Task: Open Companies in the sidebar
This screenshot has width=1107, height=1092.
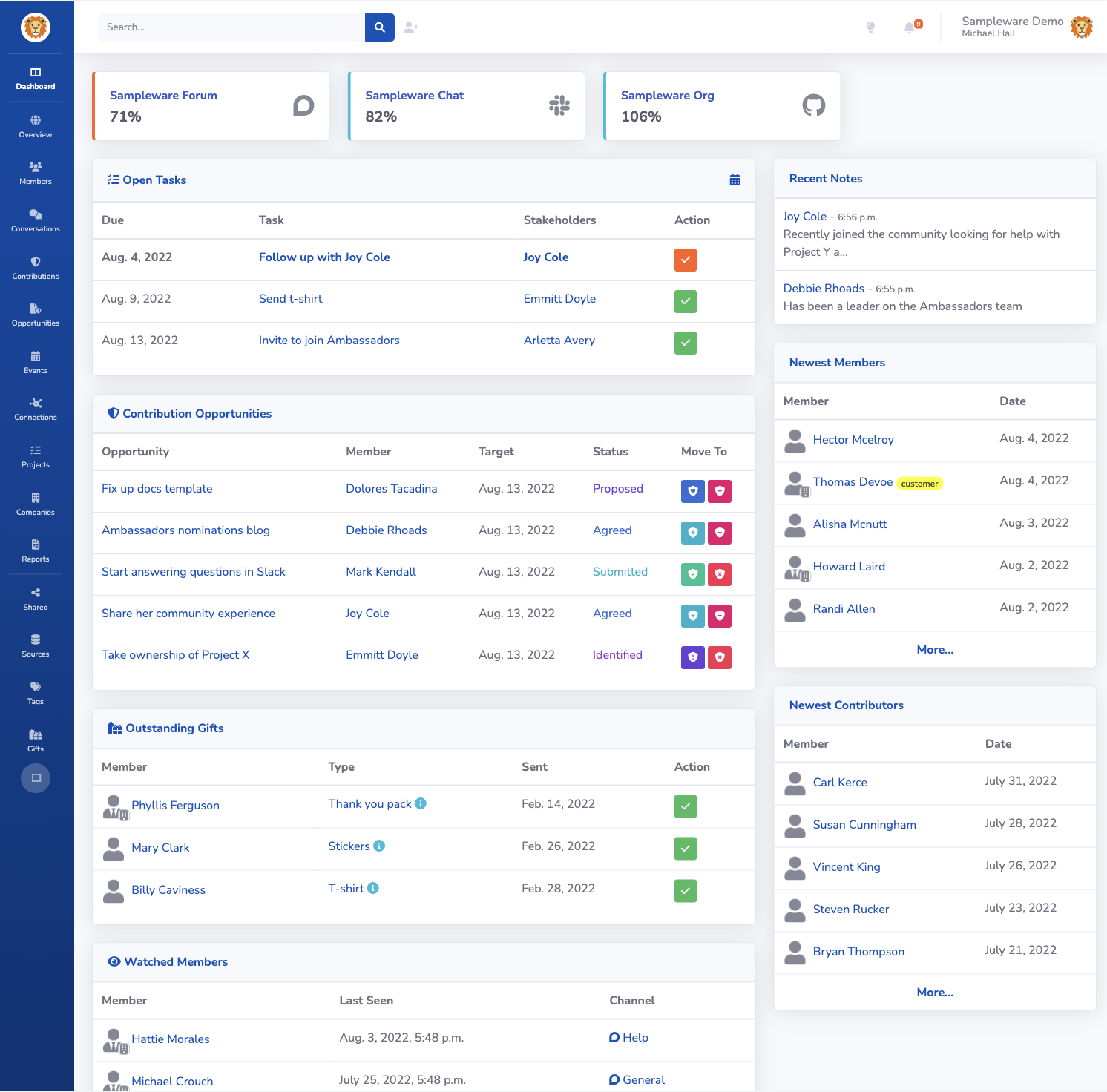Action: coord(36,504)
